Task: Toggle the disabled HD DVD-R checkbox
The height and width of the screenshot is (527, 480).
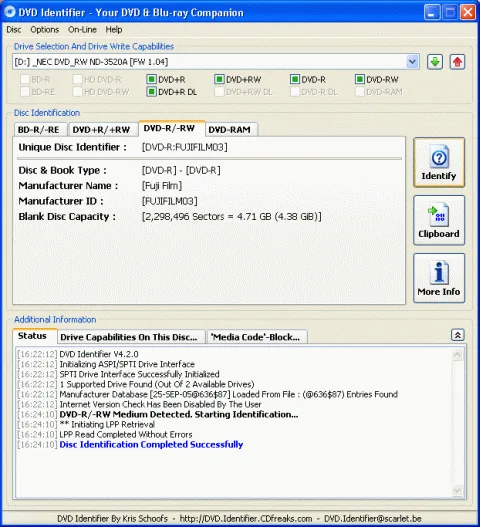Action: point(77,79)
